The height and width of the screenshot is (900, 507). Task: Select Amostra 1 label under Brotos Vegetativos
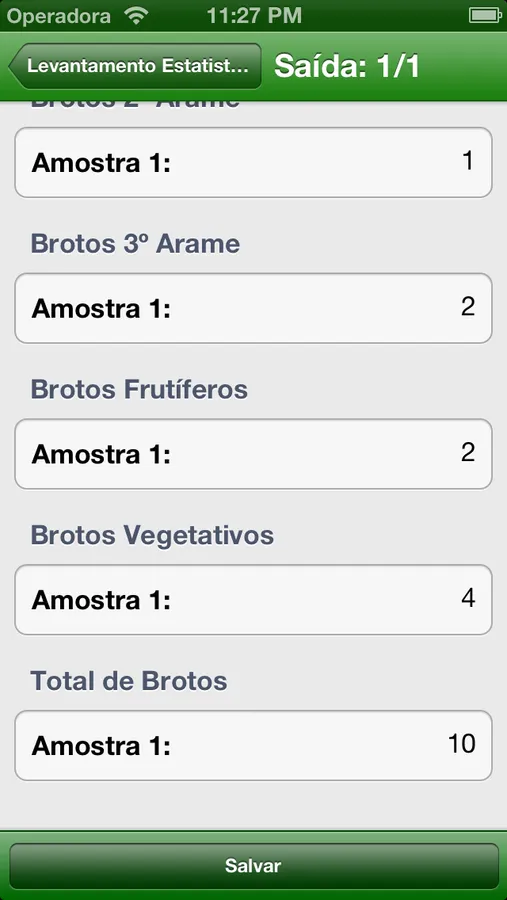coord(101,600)
